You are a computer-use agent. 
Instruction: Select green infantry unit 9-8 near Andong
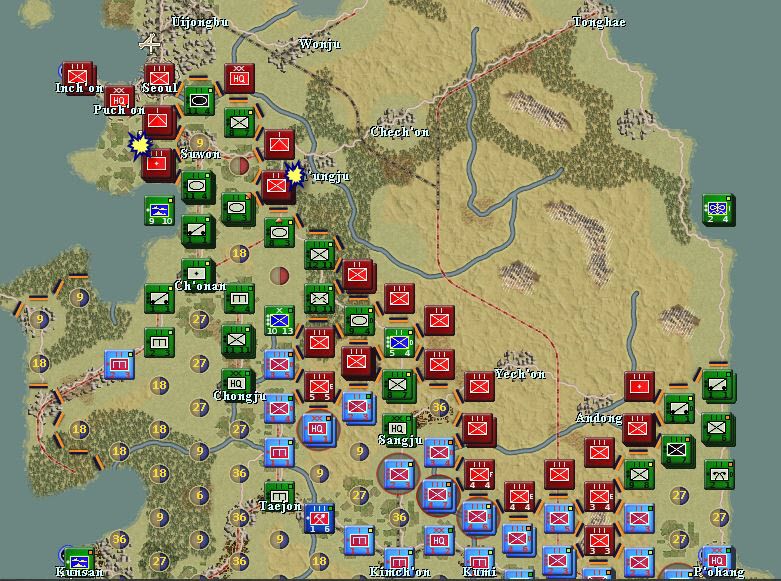click(x=639, y=474)
